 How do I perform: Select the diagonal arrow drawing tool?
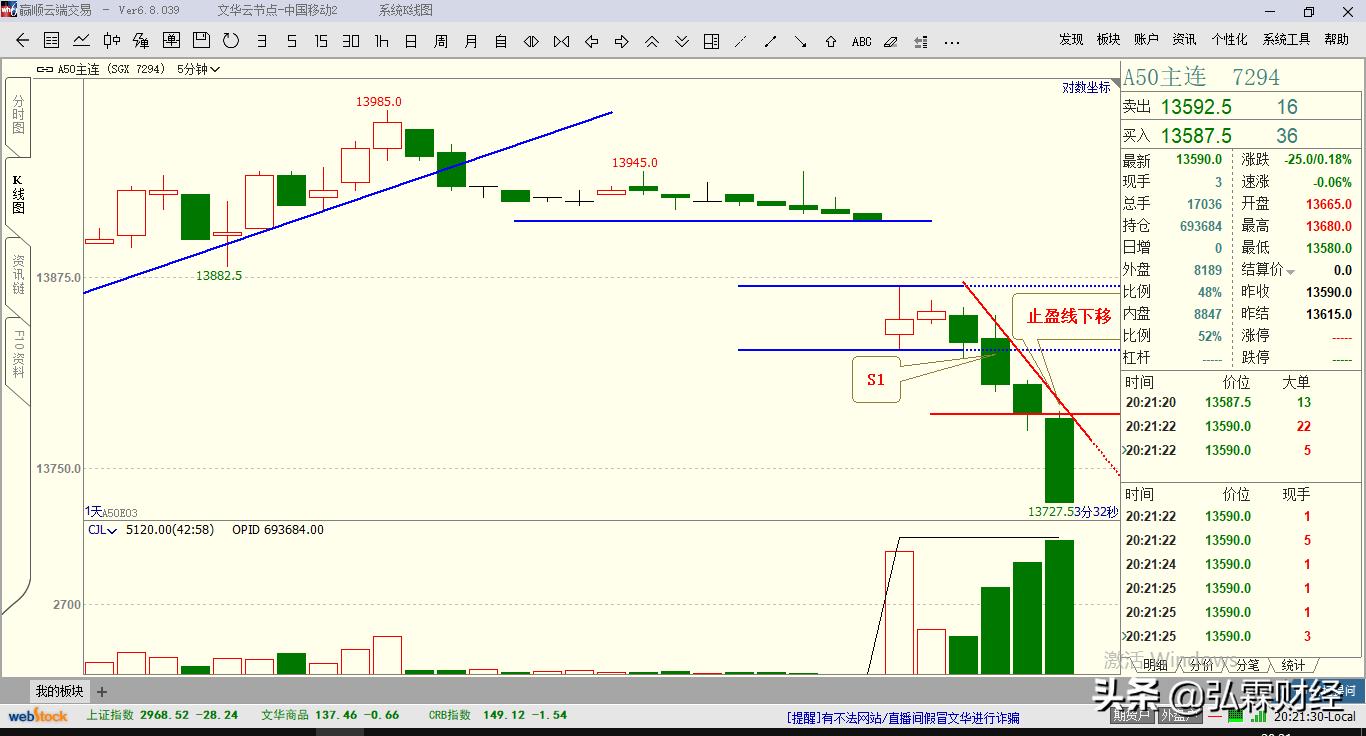[801, 41]
